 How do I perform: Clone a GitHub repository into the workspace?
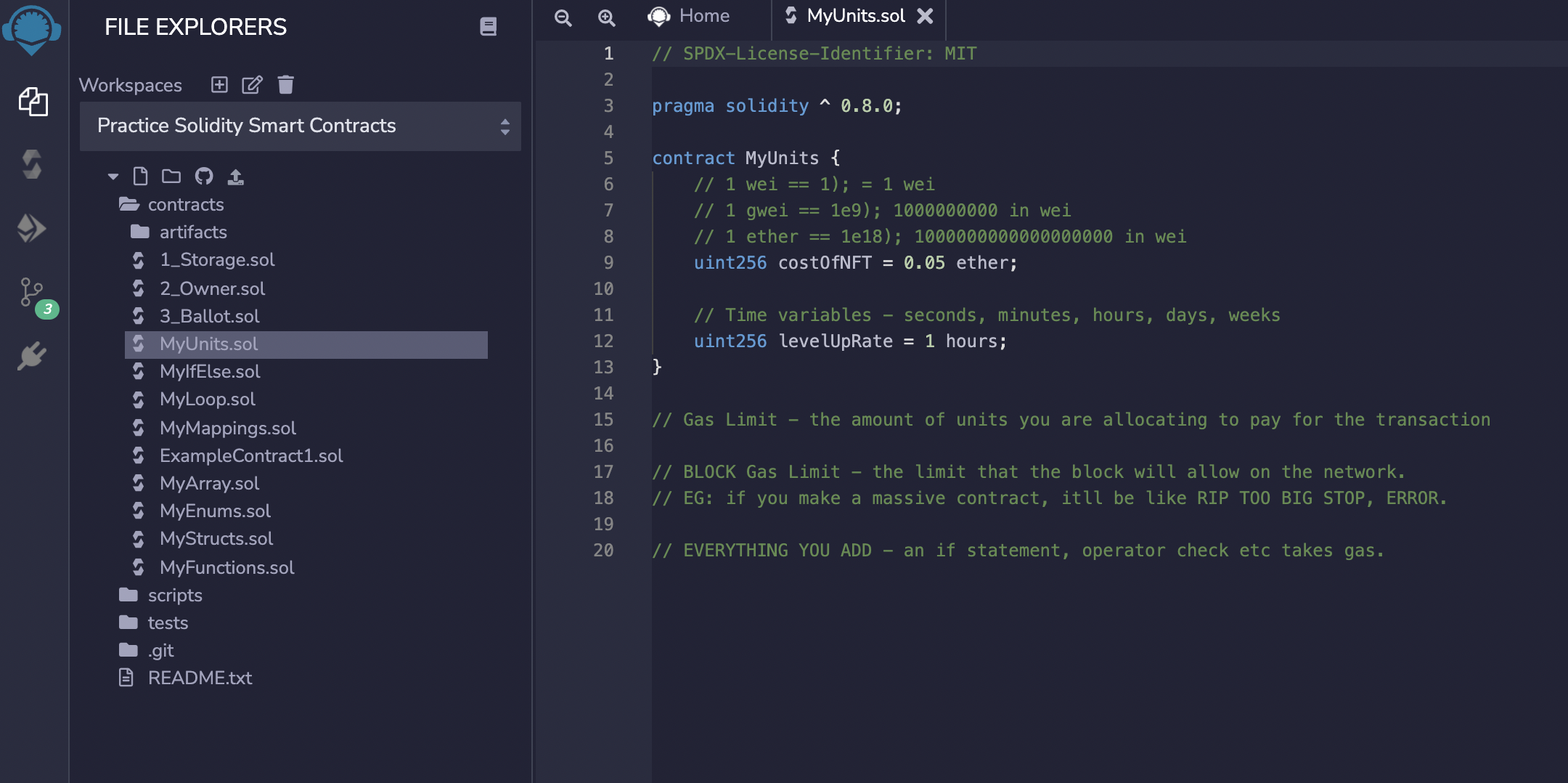(205, 176)
